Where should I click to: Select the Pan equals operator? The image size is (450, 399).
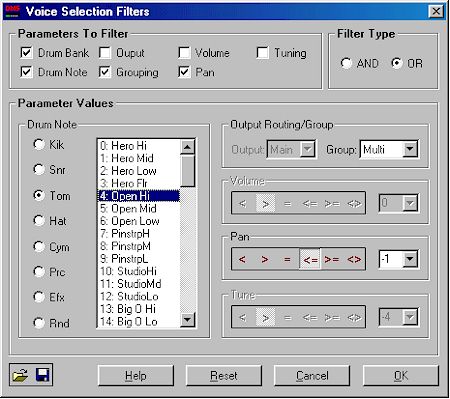pos(287,259)
